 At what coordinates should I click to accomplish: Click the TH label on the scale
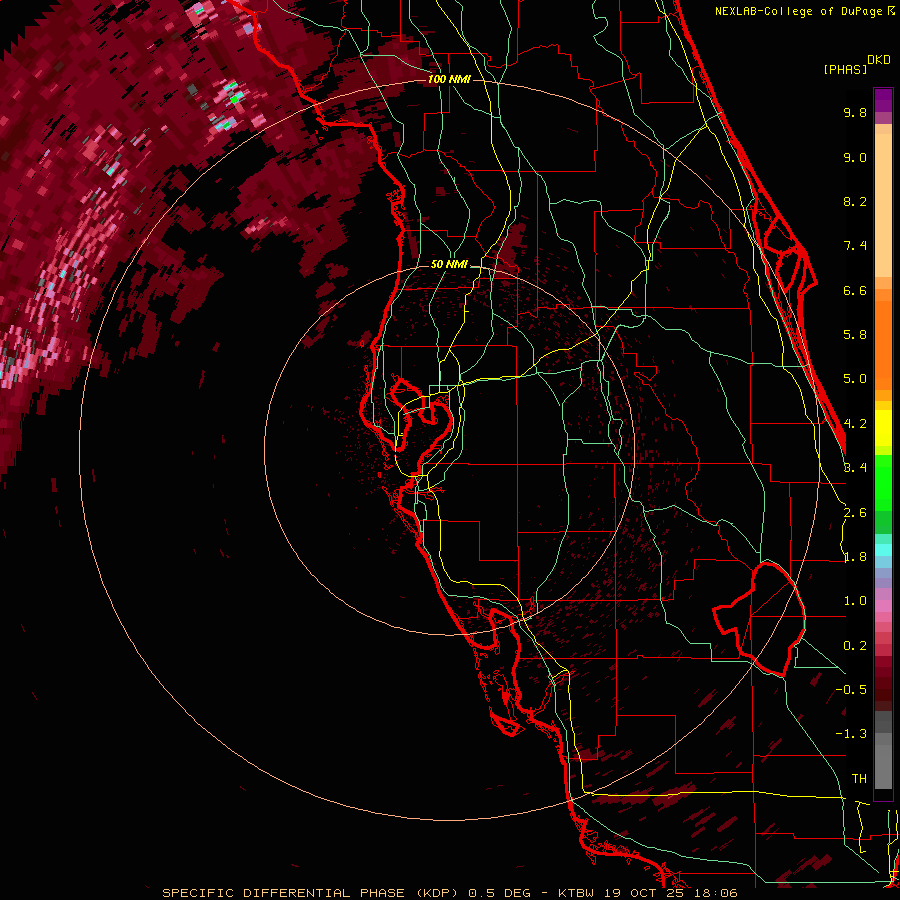(x=859, y=779)
